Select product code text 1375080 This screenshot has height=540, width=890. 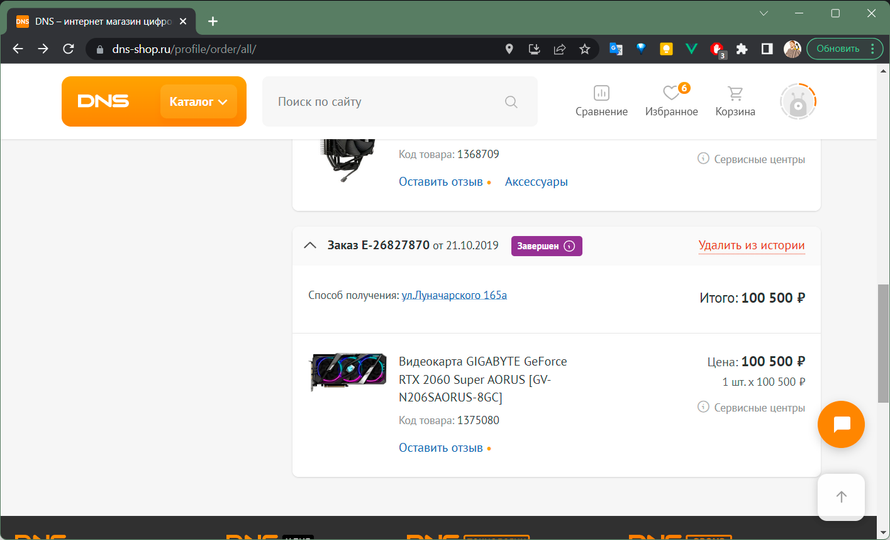point(478,421)
